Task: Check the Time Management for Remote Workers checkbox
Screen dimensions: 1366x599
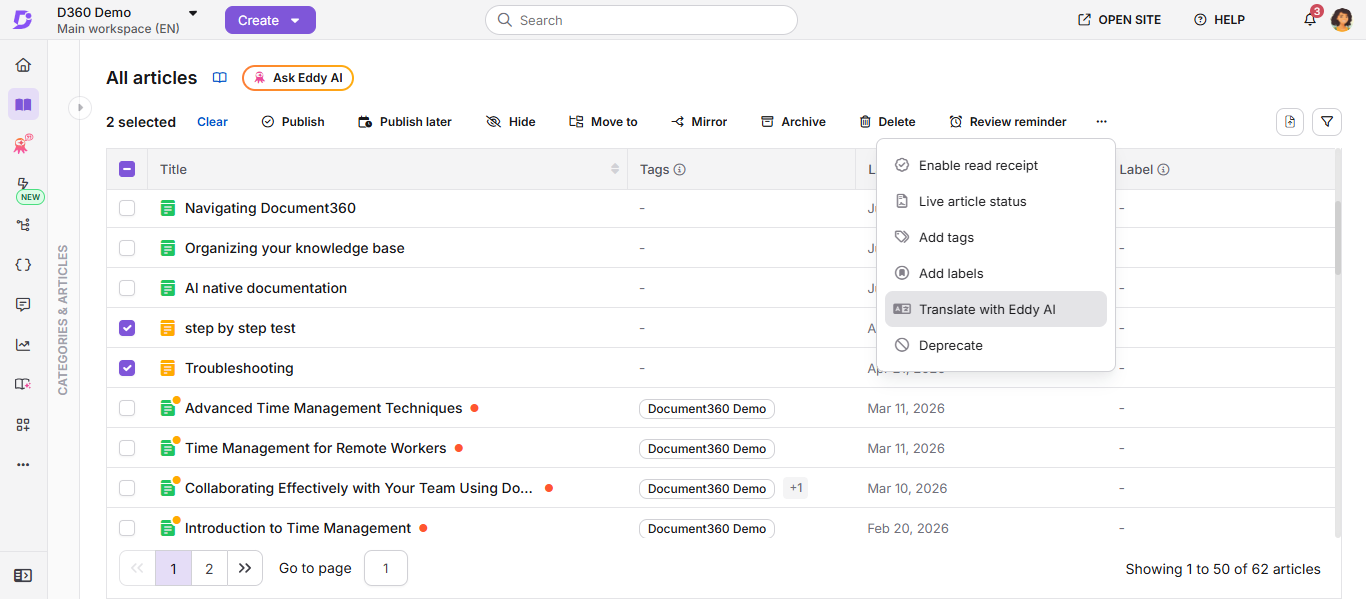Action: pos(127,448)
